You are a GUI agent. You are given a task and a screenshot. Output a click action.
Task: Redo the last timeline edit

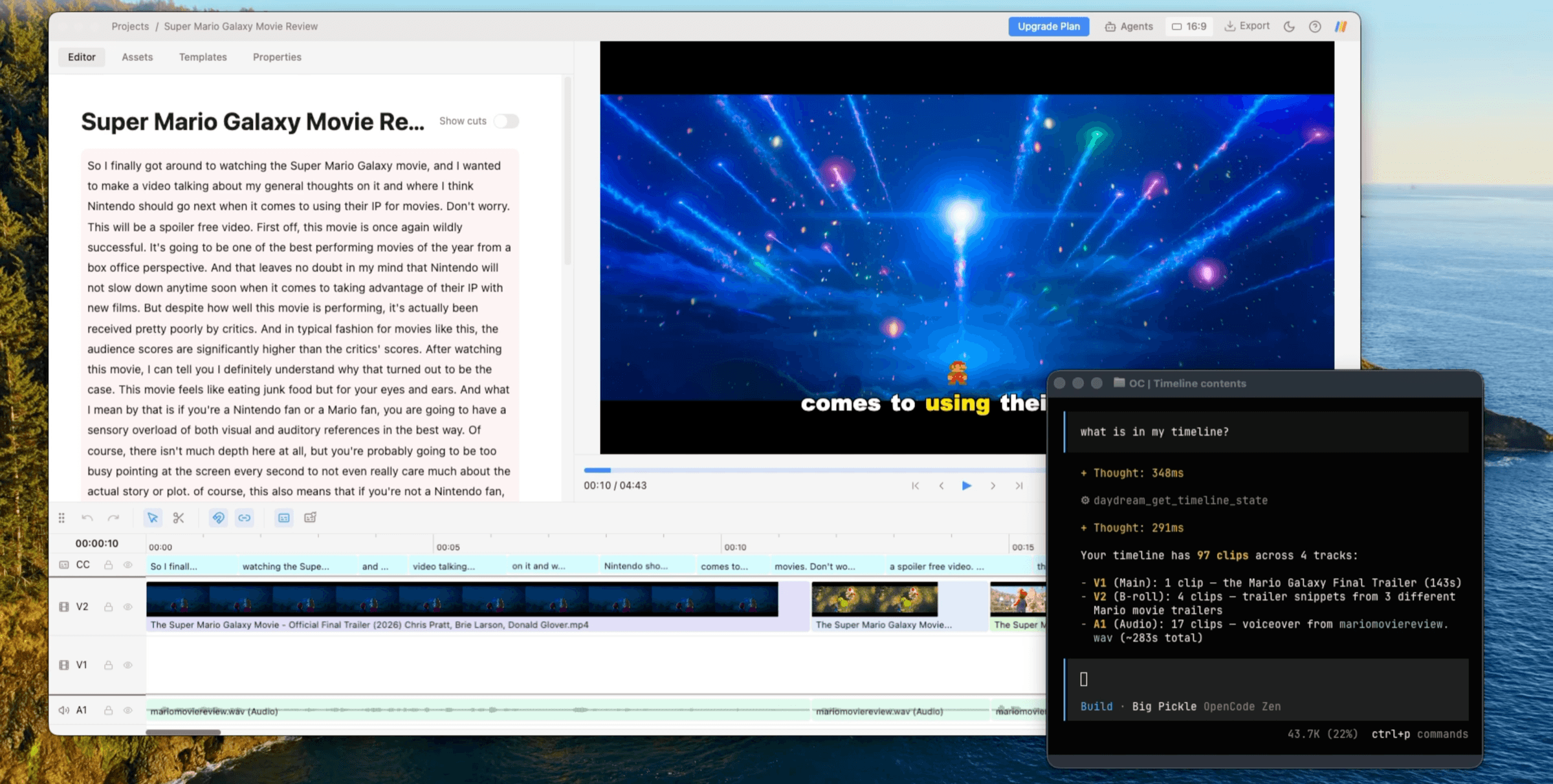pyautogui.click(x=114, y=517)
